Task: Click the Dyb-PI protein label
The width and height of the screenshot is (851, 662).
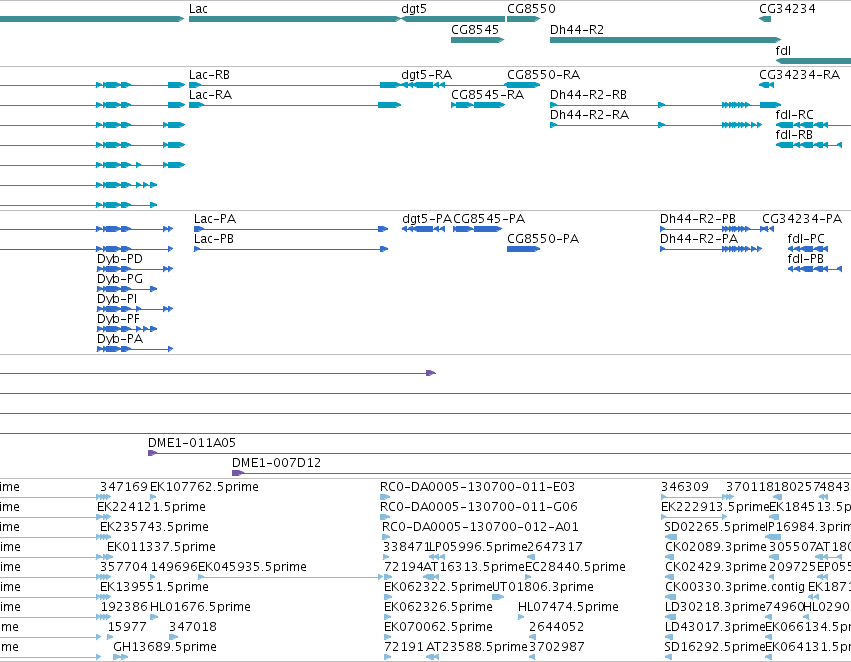Action: click(117, 300)
